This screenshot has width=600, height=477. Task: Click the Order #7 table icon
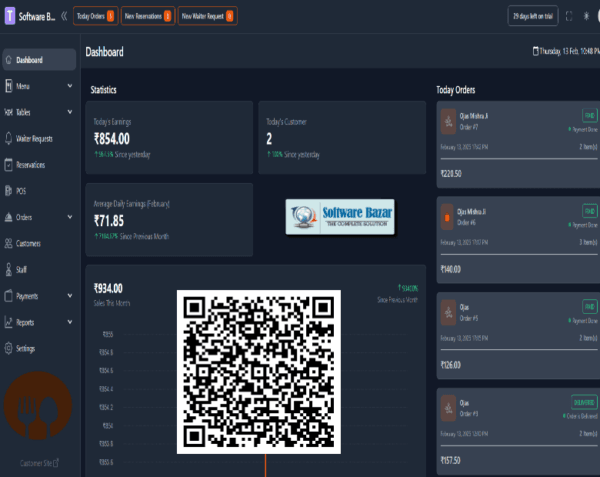coord(448,122)
